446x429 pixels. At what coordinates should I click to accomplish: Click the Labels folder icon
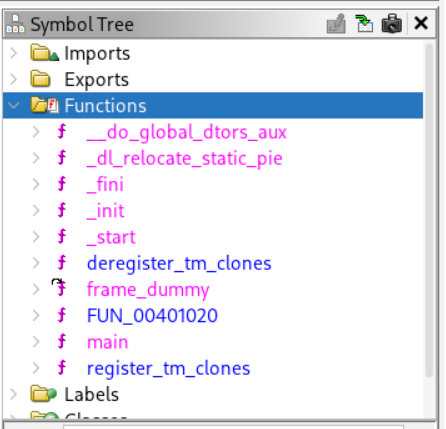pyautogui.click(x=43, y=394)
